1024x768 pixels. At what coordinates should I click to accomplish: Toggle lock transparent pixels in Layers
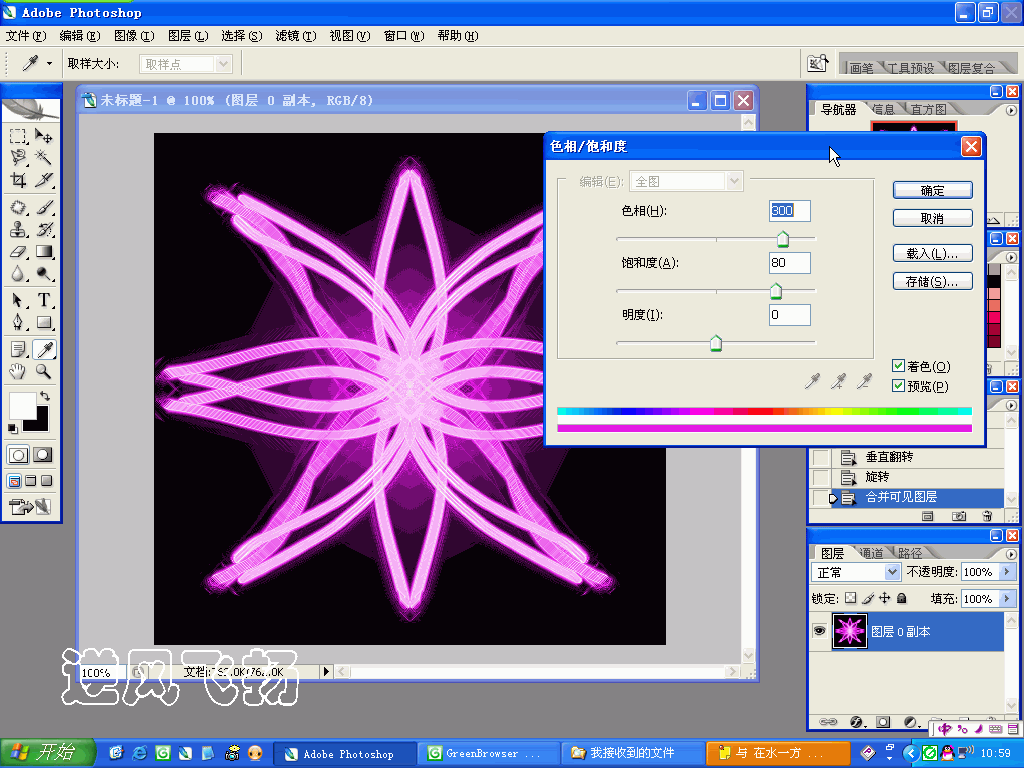click(x=850, y=598)
